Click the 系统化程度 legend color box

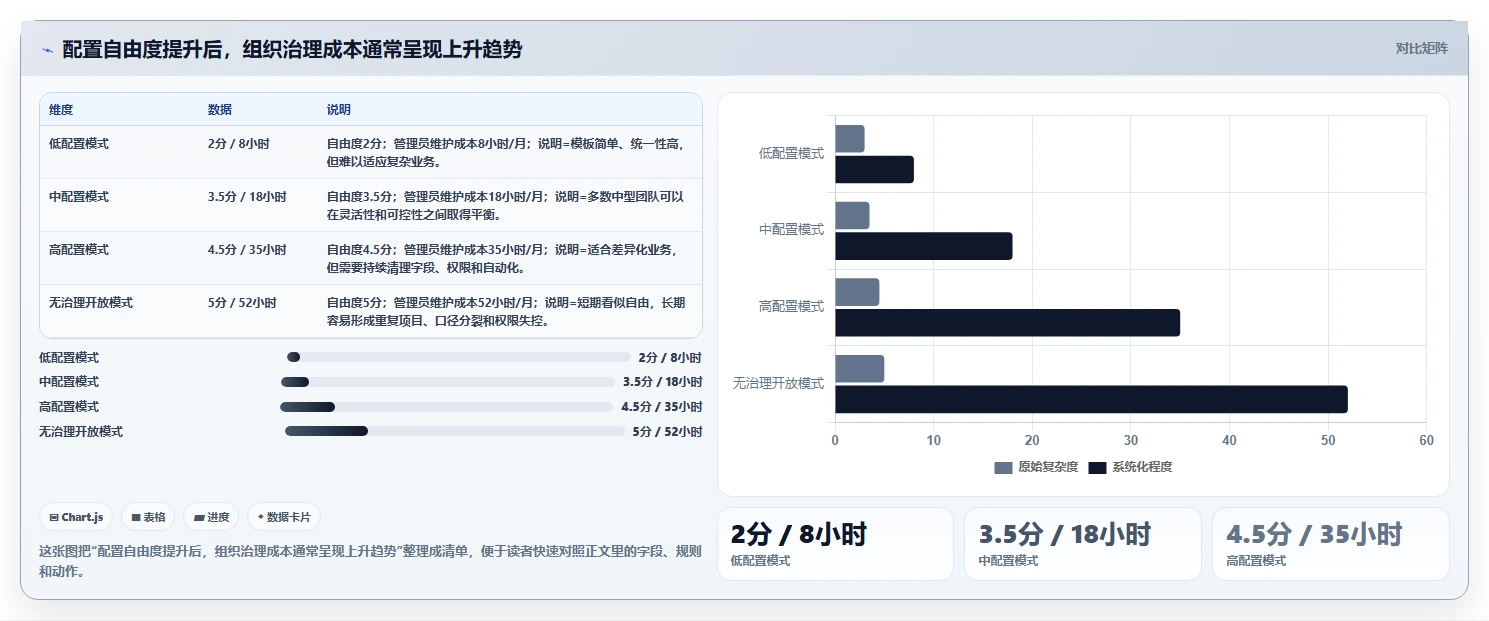(1097, 467)
